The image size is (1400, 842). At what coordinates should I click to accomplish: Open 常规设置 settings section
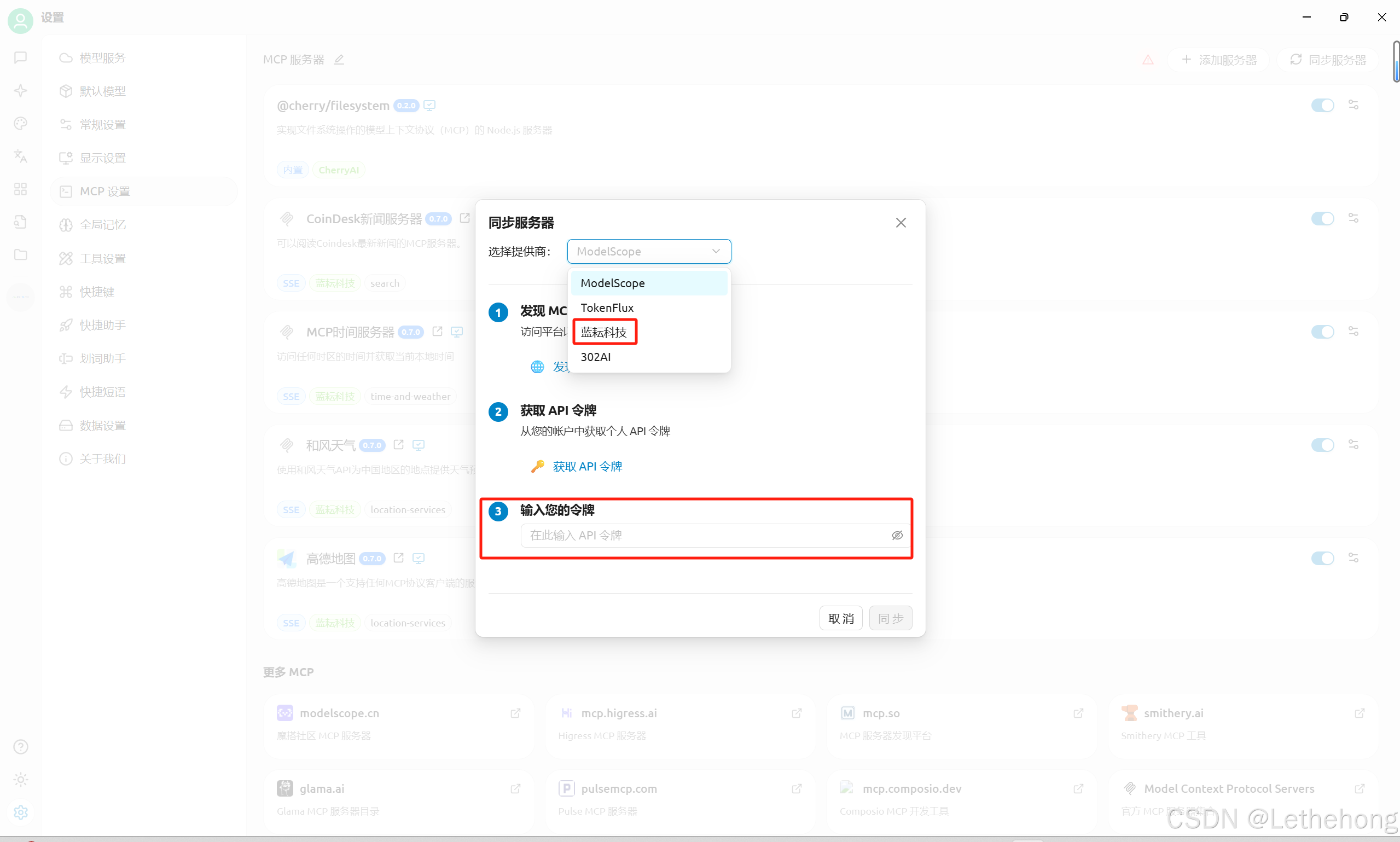pyautogui.click(x=144, y=125)
